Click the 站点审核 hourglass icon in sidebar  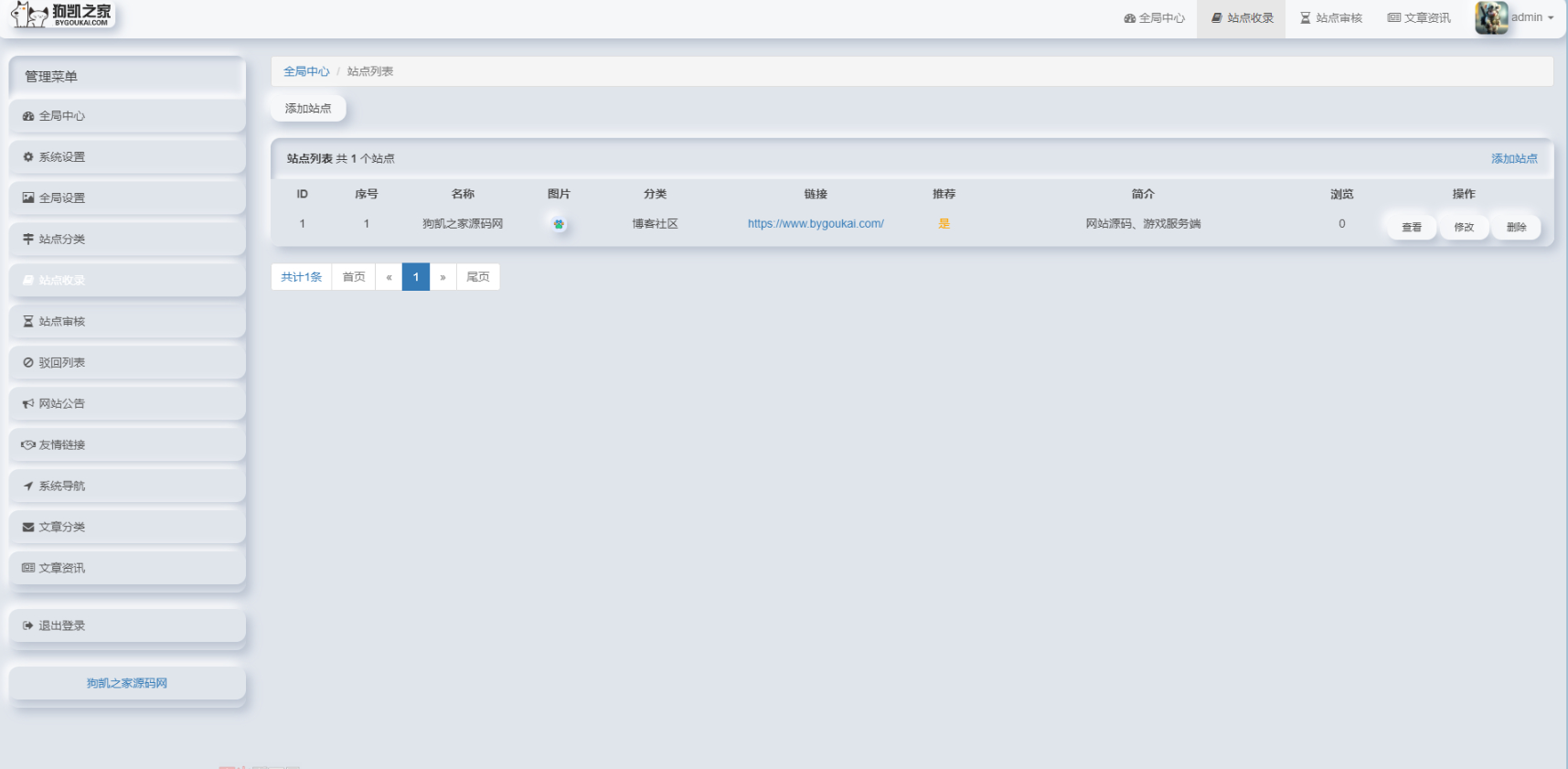click(x=28, y=322)
